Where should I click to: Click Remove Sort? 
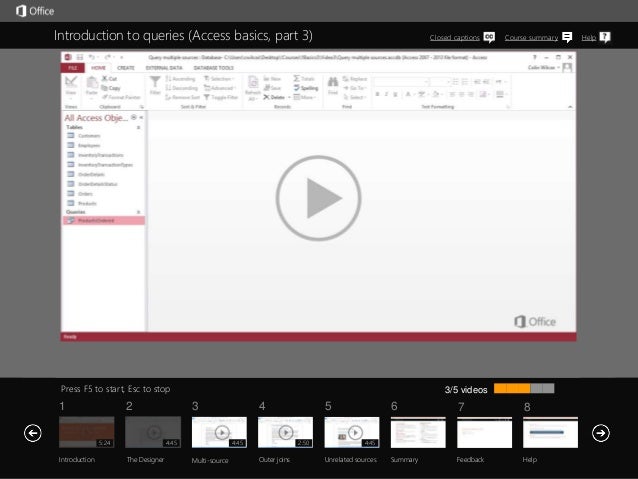coord(182,97)
